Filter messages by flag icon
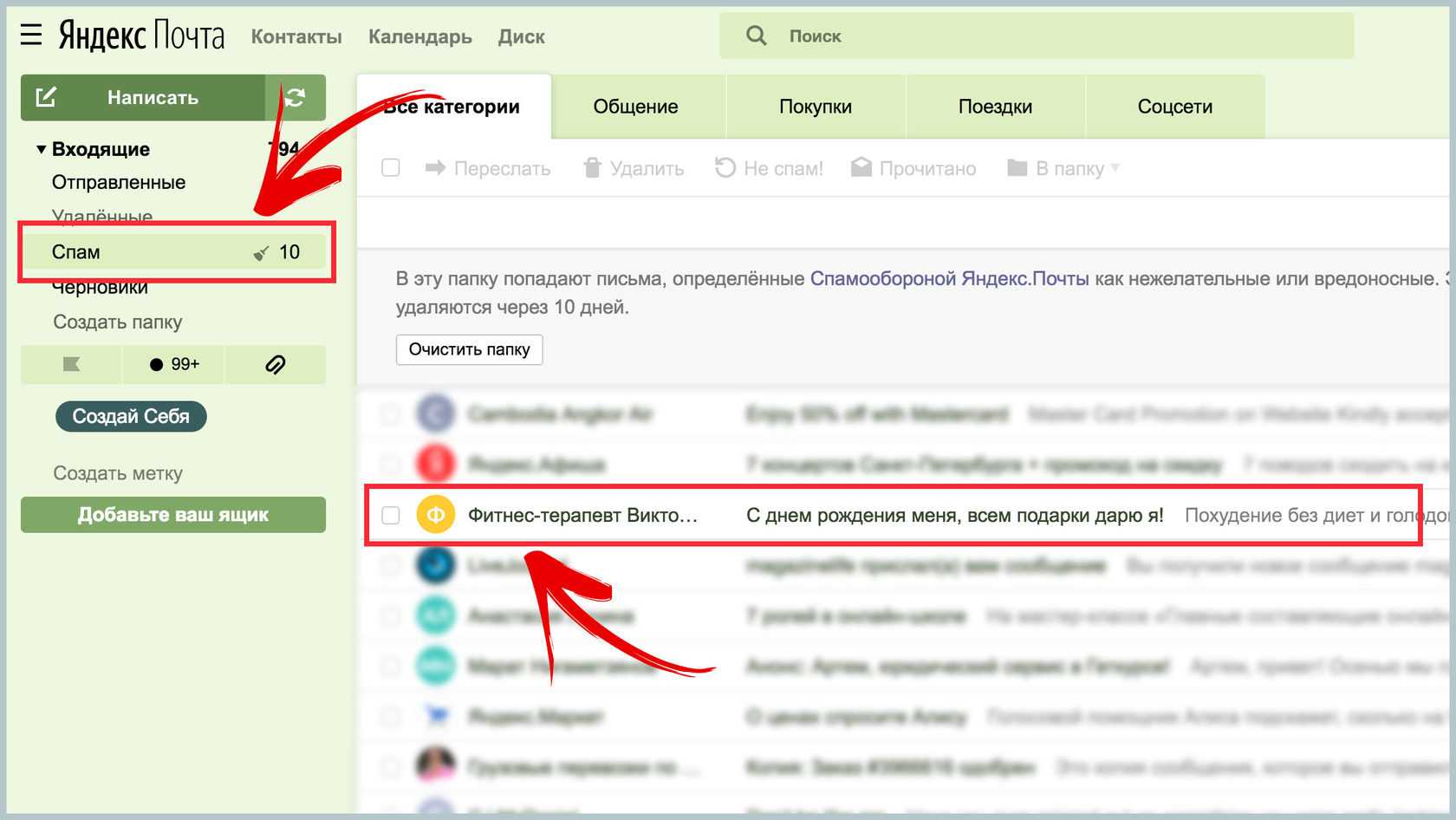The width and height of the screenshot is (1456, 820). [x=71, y=364]
